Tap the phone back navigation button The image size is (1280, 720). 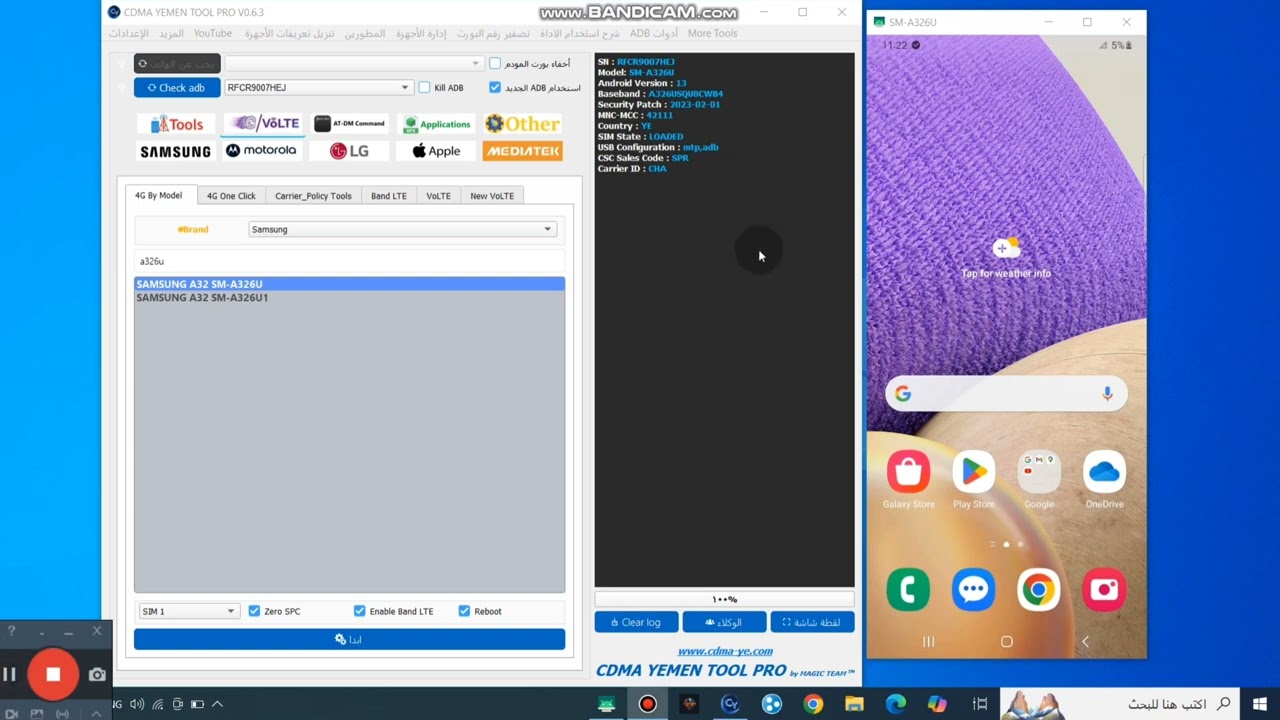(x=1085, y=641)
